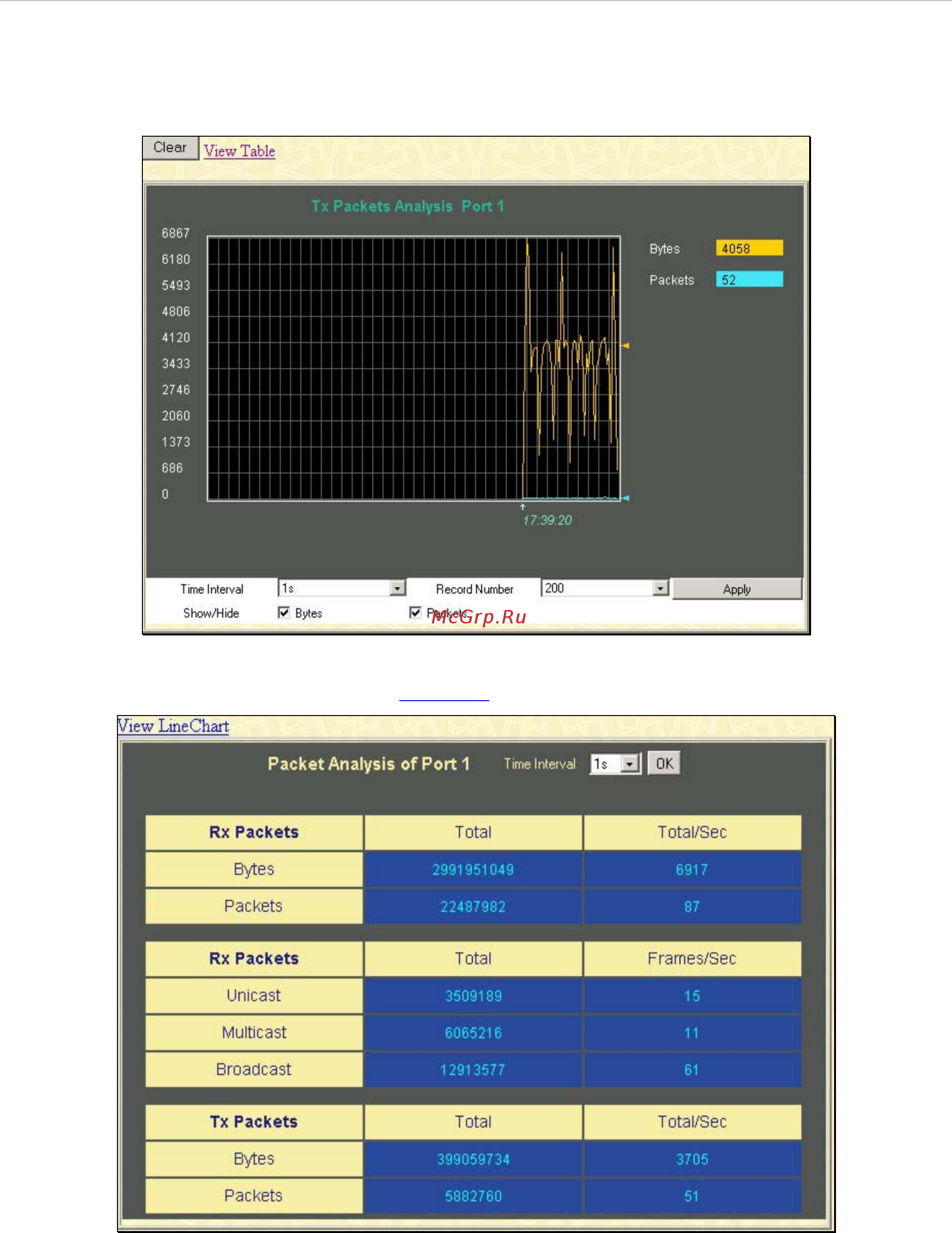The image size is (952, 1233).
Task: Click the Broadcast row label
Action: point(254,1070)
